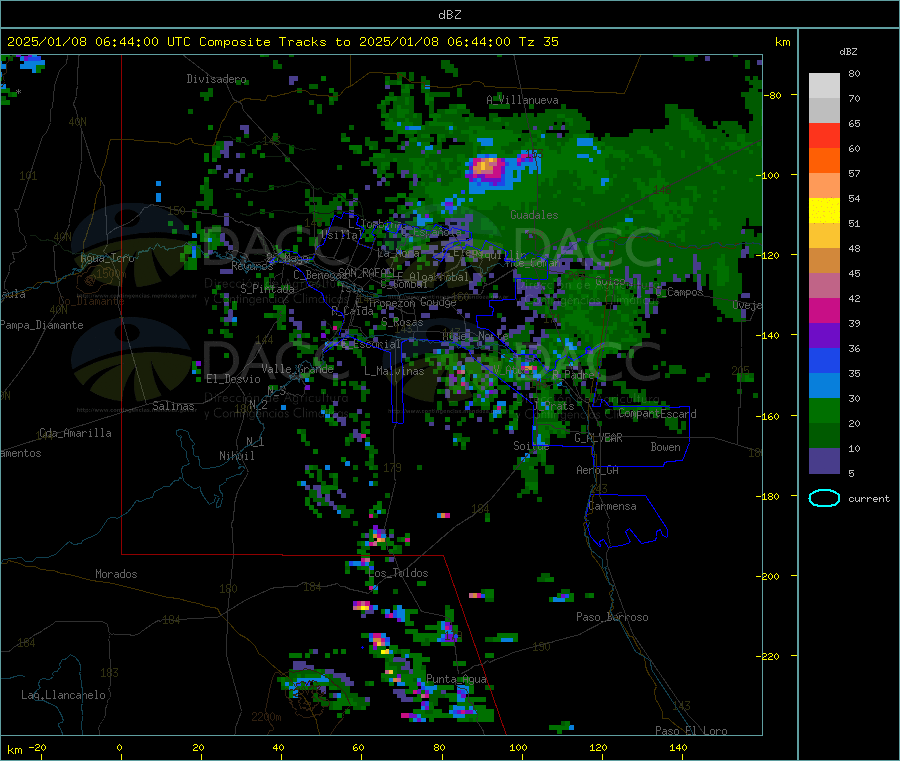Select the light blue 30-35 dBZ swatch
900x761 pixels.
(x=824, y=386)
